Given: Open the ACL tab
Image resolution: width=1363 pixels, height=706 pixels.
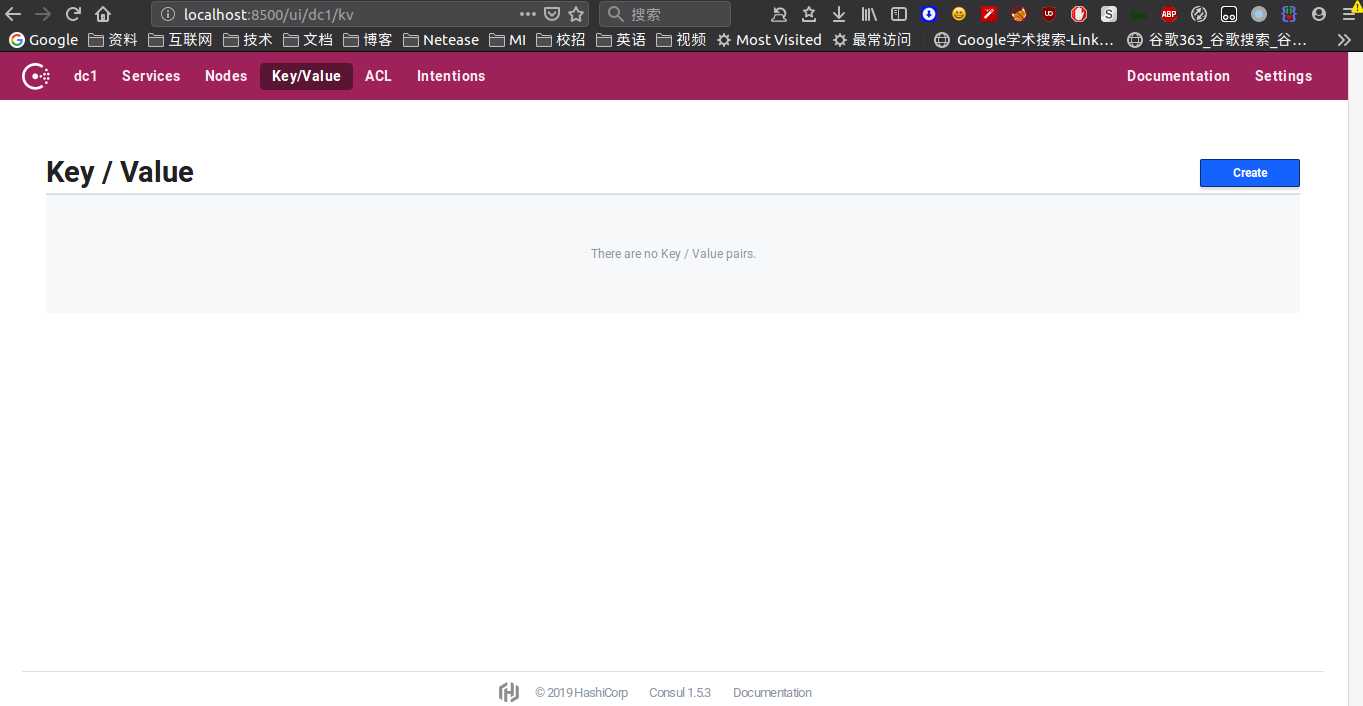Looking at the screenshot, I should click(x=378, y=76).
